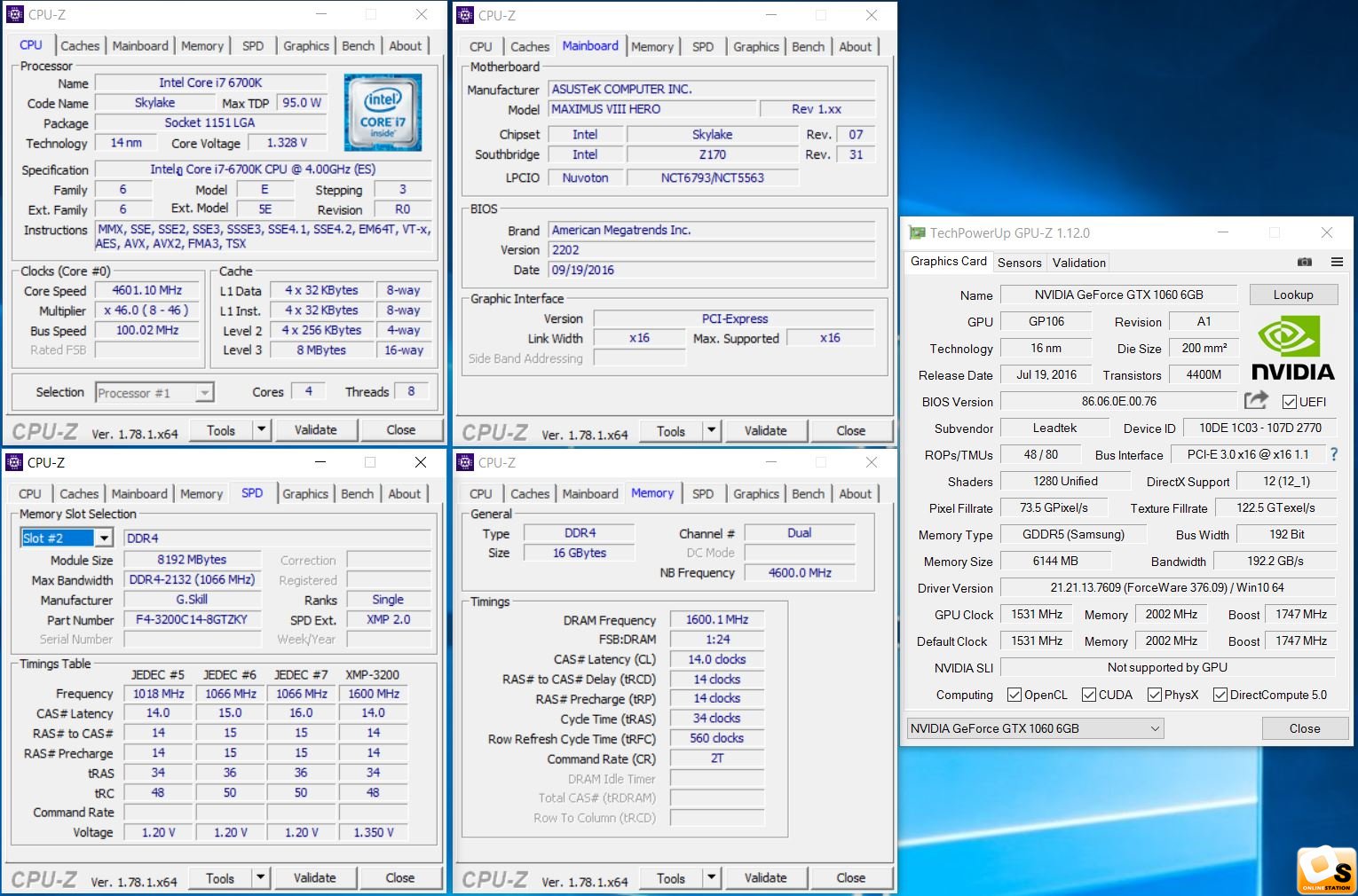Open the Validation tab in GPU-Z

pyautogui.click(x=1079, y=263)
